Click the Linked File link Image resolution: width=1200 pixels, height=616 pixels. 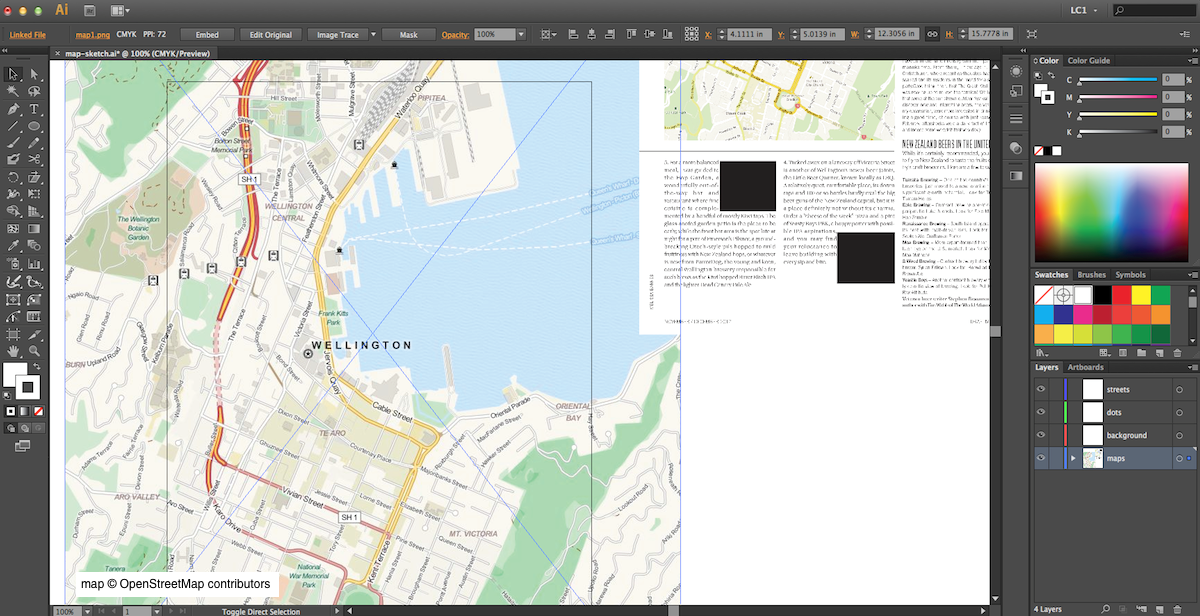point(28,35)
